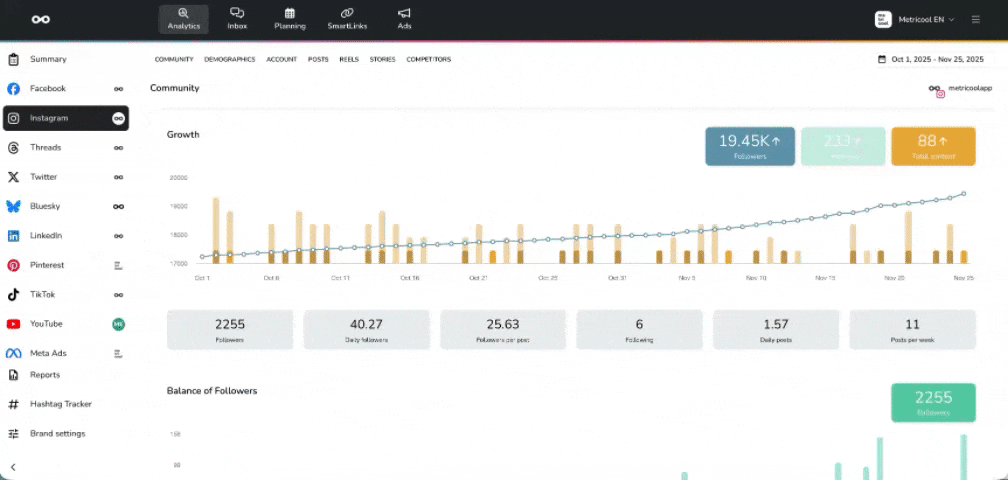
Task: Open Brand settings in the sidebar
Action: [x=57, y=434]
